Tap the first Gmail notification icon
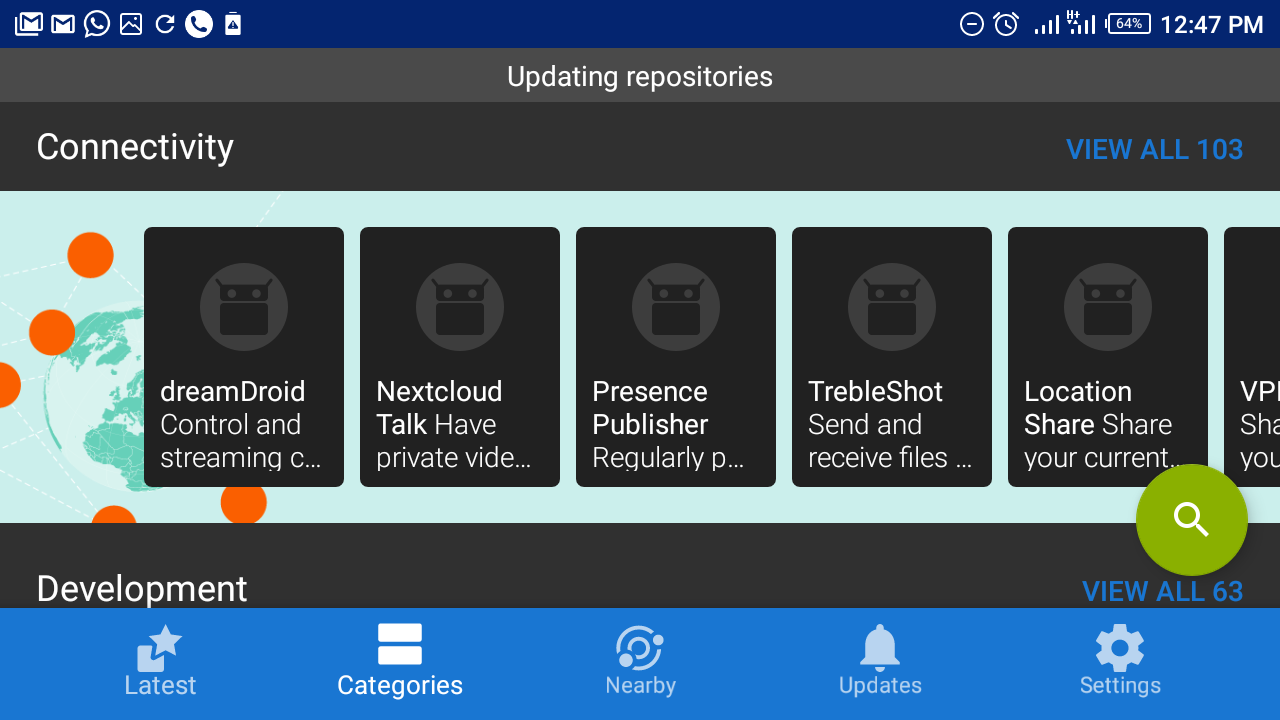The image size is (1280, 720). pos(28,24)
